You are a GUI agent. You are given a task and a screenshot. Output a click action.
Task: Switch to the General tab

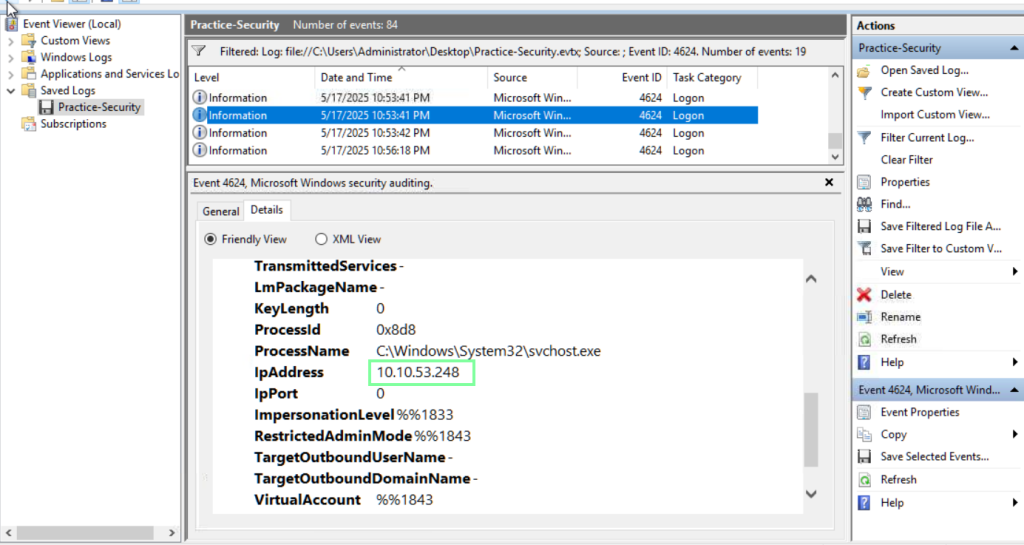coord(221,211)
